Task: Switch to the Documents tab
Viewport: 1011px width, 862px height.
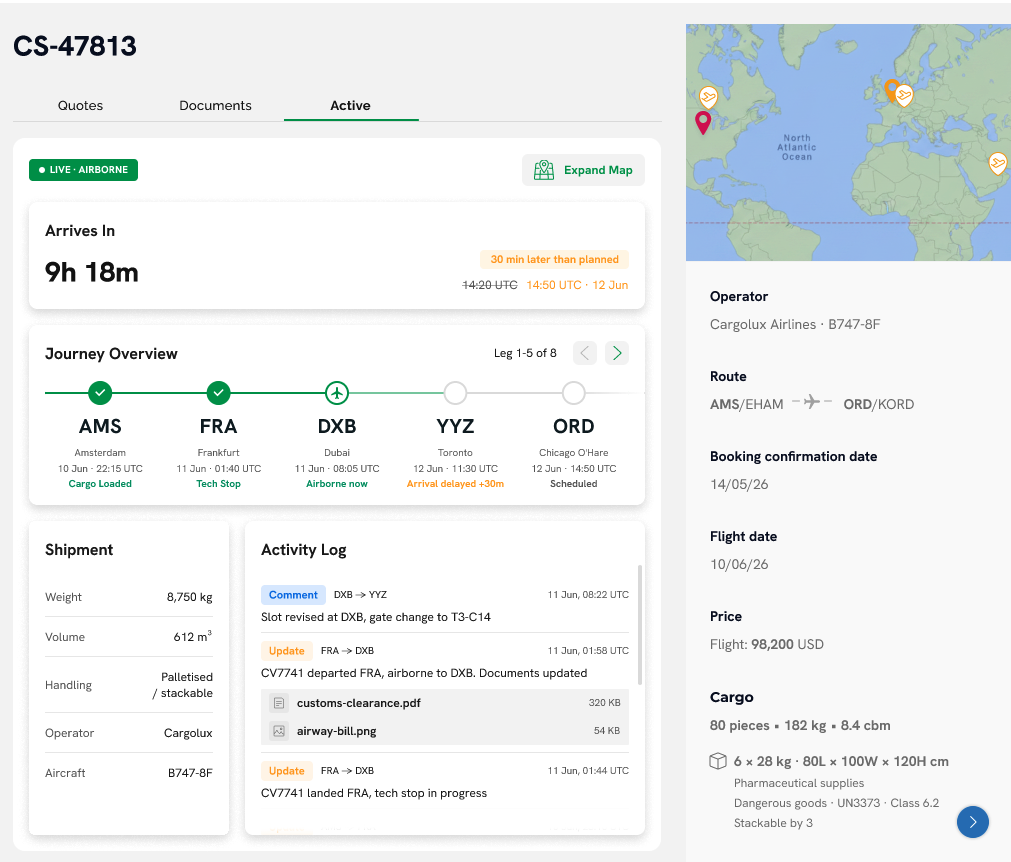Action: pyautogui.click(x=215, y=105)
